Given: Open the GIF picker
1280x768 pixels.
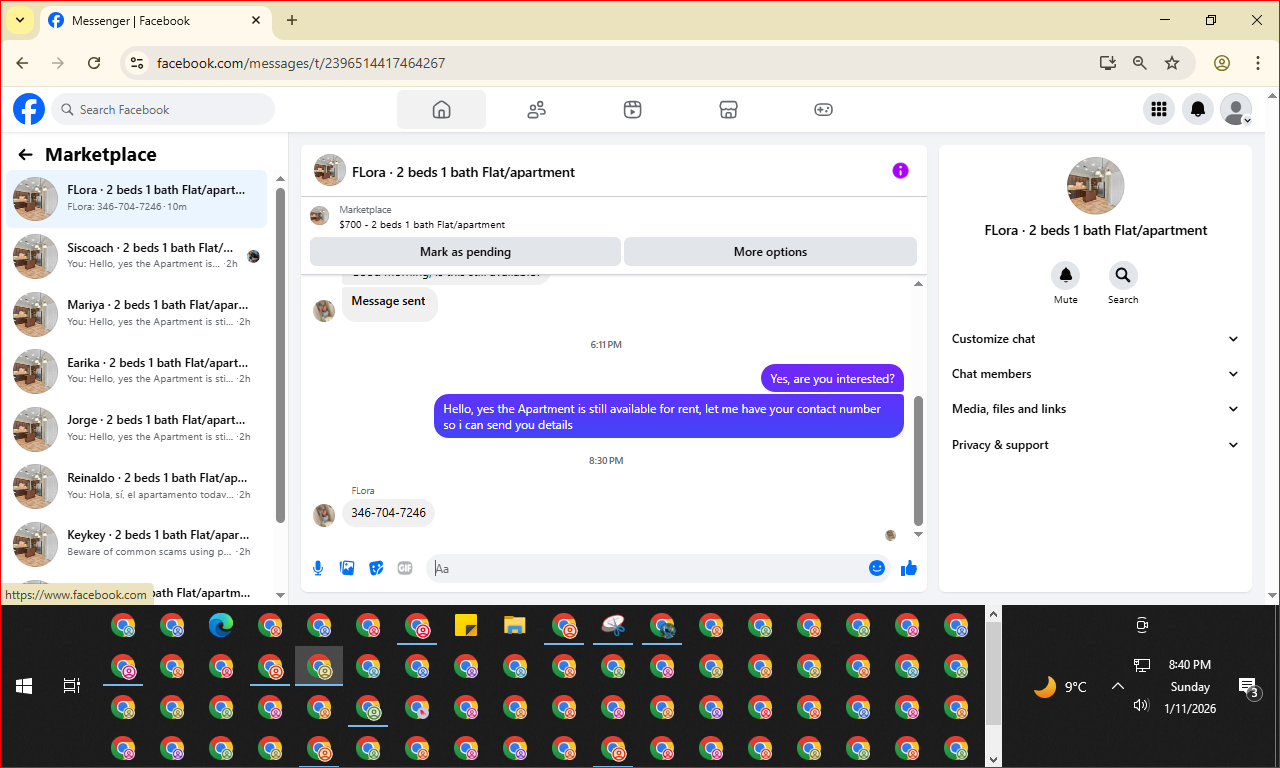Looking at the screenshot, I should pyautogui.click(x=405, y=568).
